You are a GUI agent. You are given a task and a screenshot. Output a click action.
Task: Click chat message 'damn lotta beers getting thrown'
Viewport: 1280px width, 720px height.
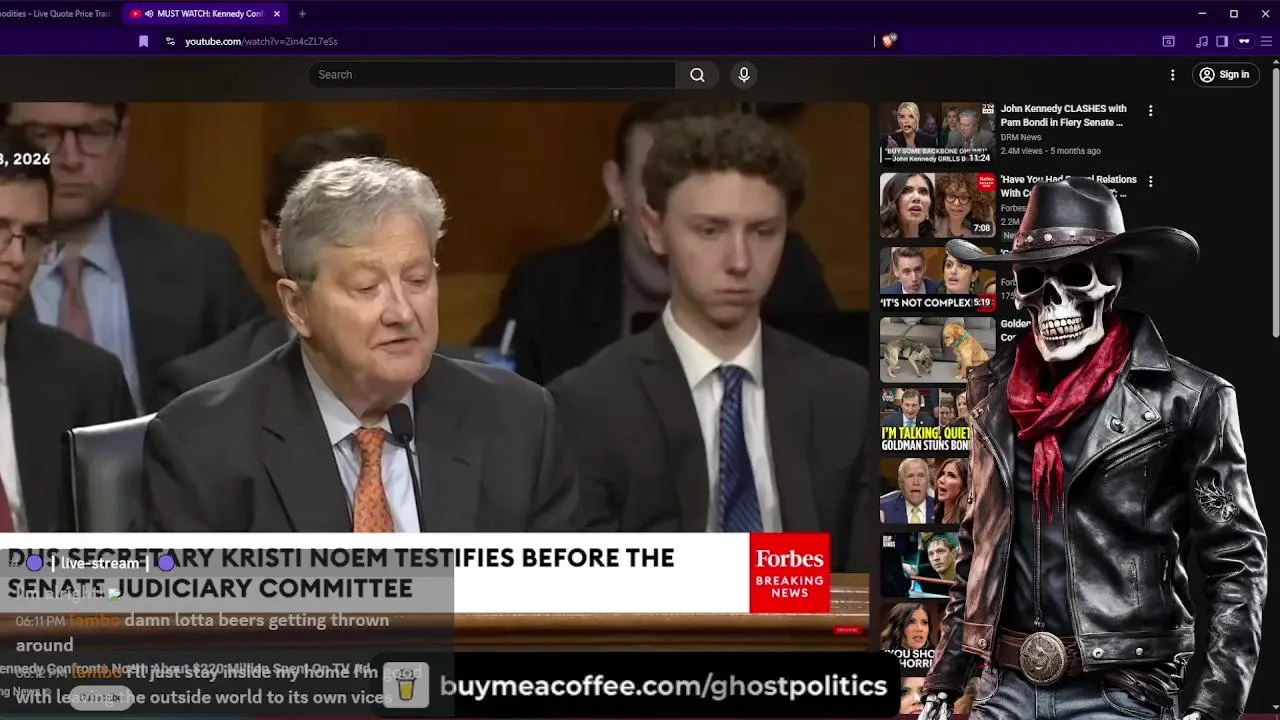pyautogui.click(x=256, y=620)
